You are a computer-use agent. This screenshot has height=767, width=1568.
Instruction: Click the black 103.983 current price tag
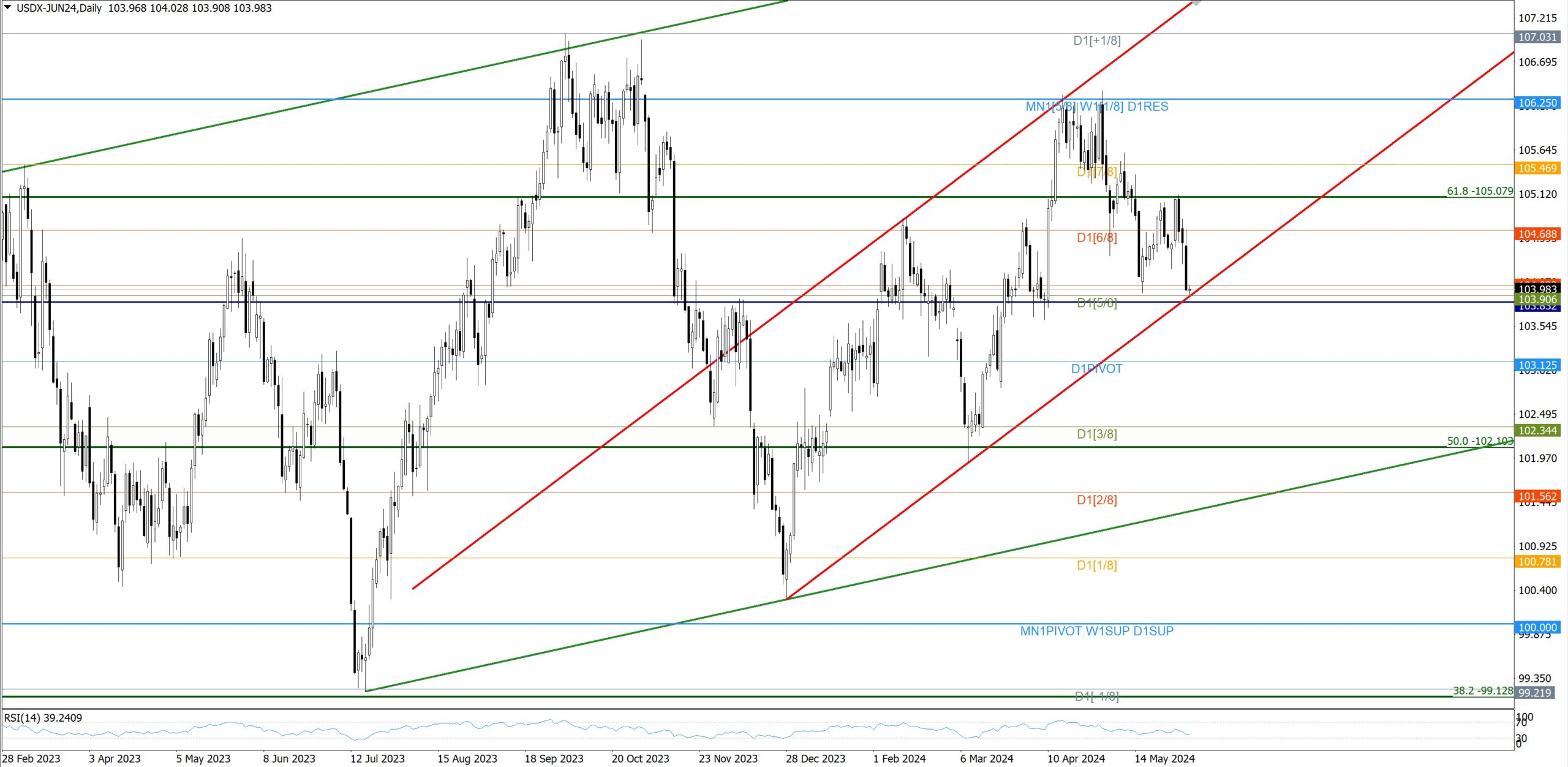(x=1537, y=289)
